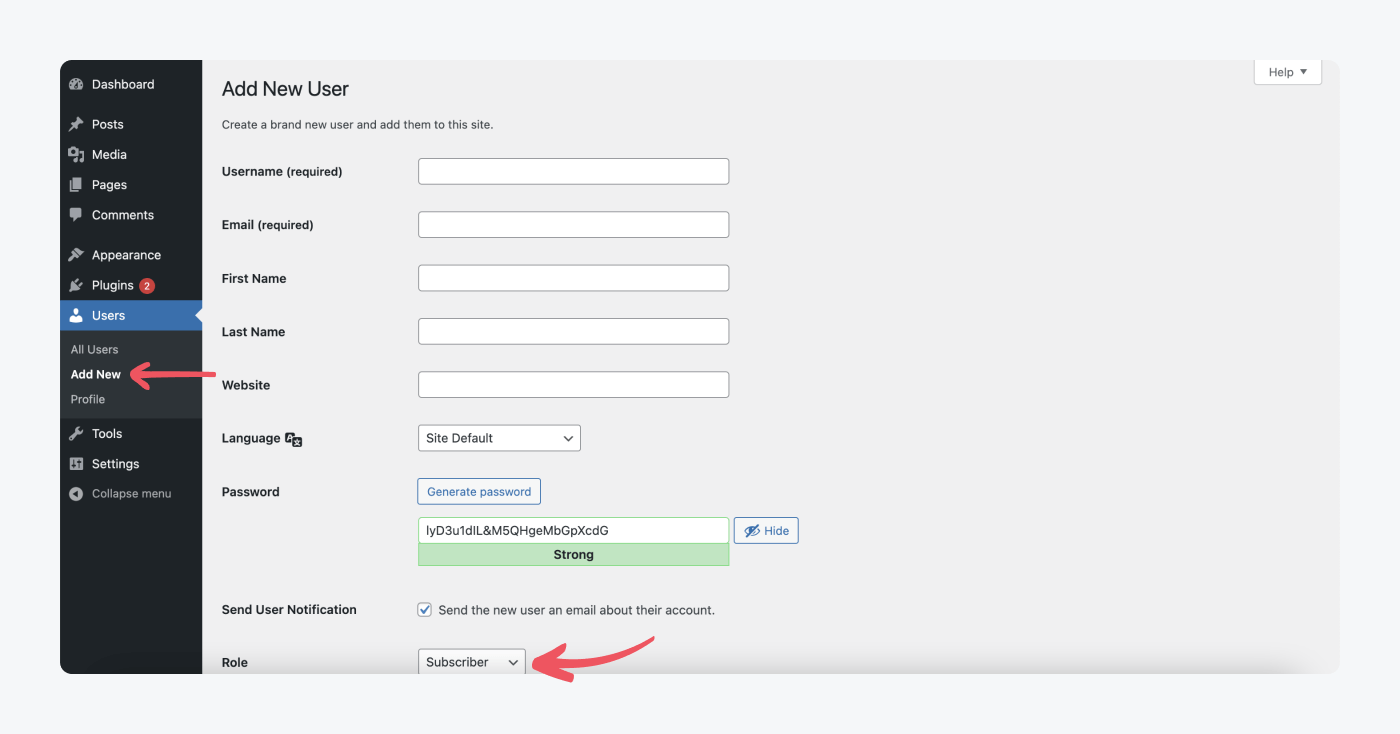This screenshot has height=734, width=1400.
Task: Open the Profile menu item
Action: pyautogui.click(x=87, y=399)
